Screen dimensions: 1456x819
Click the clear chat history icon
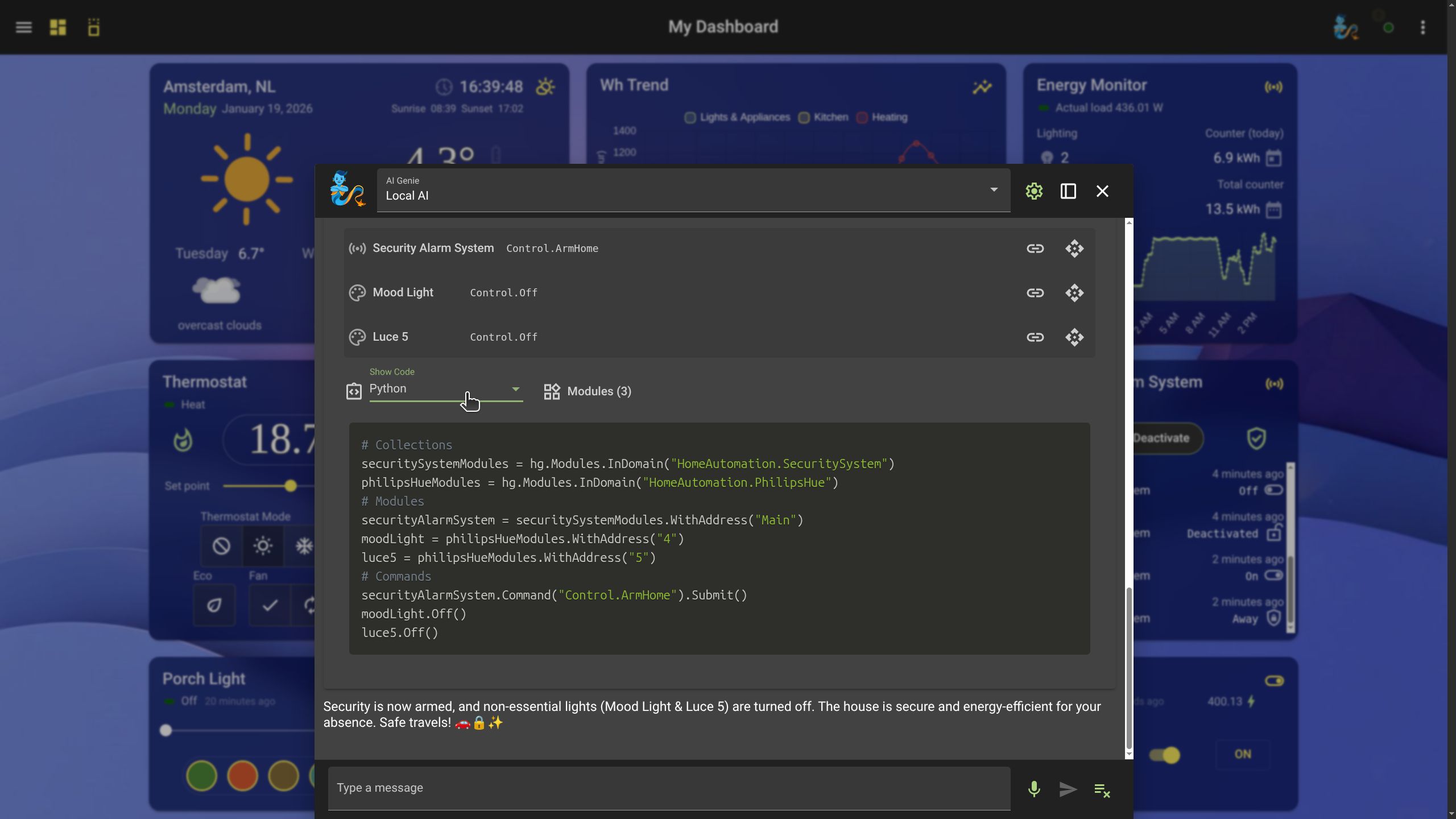1102,790
